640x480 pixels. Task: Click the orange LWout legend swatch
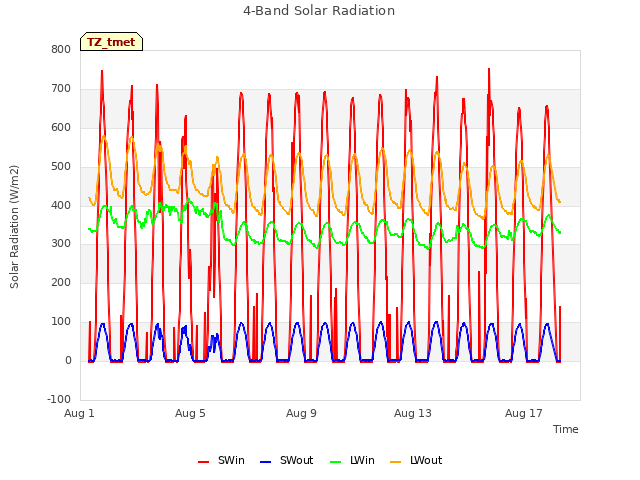coord(396,462)
